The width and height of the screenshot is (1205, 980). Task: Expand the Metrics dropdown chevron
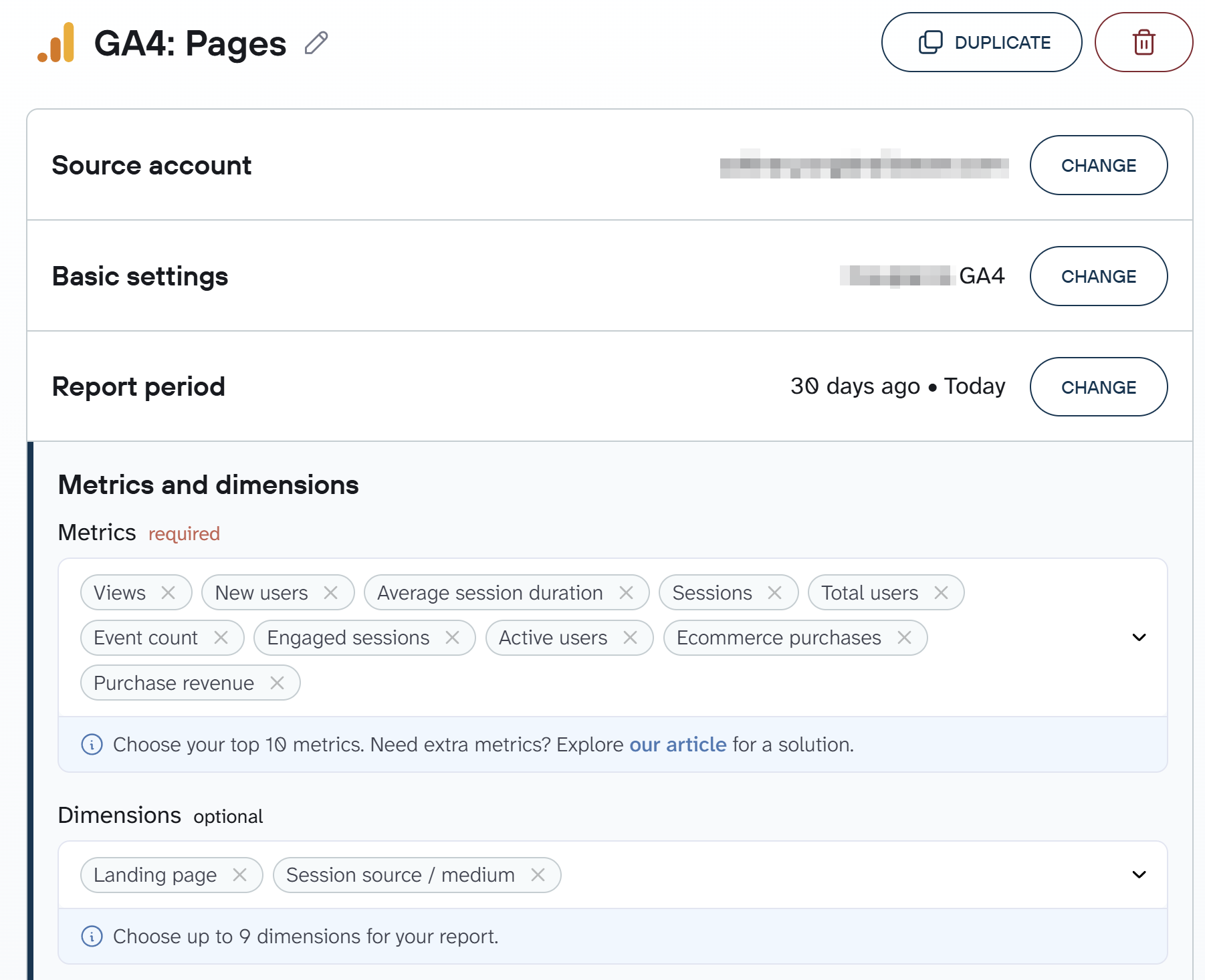[1139, 637]
